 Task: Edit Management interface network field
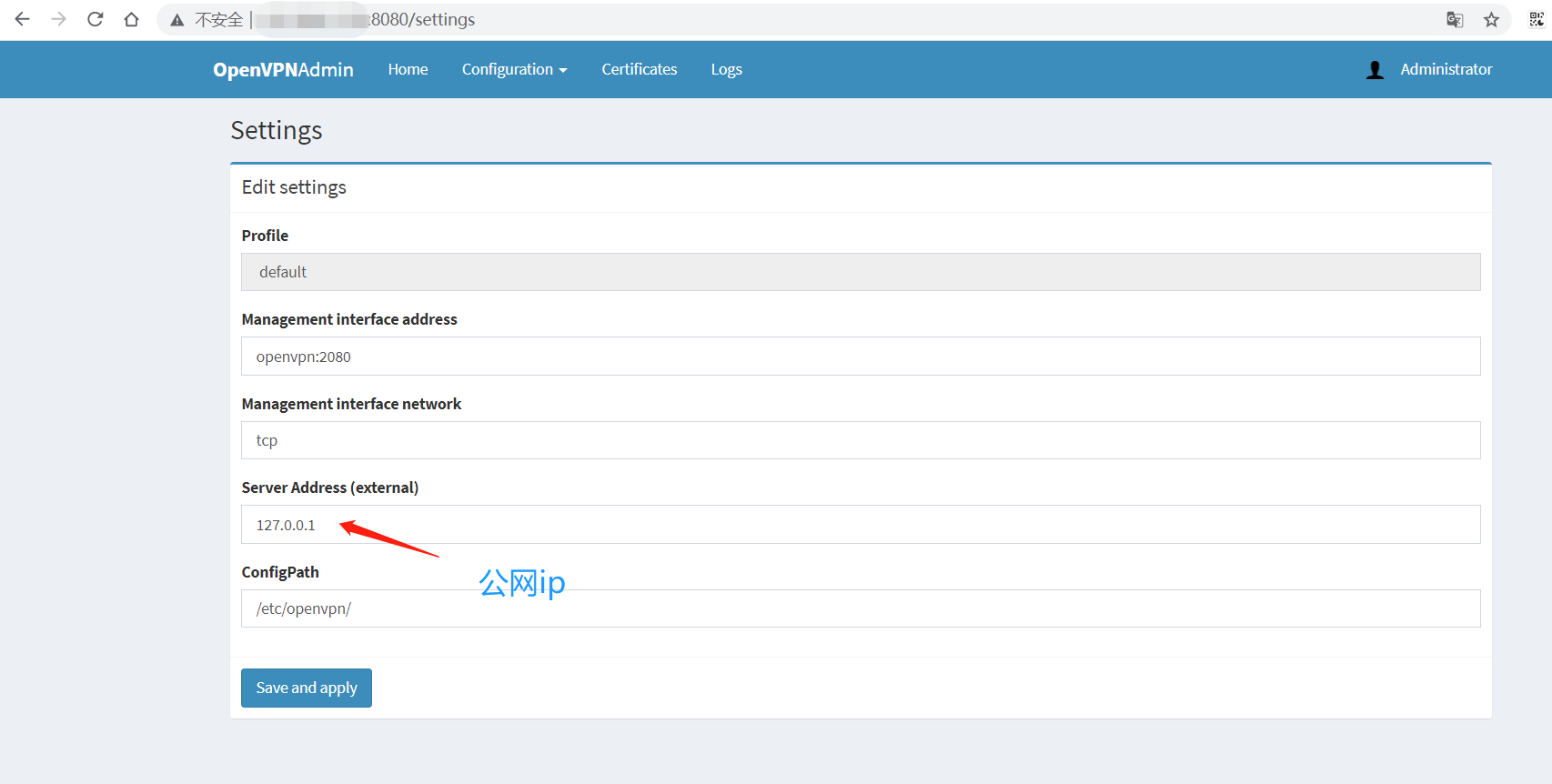(861, 440)
